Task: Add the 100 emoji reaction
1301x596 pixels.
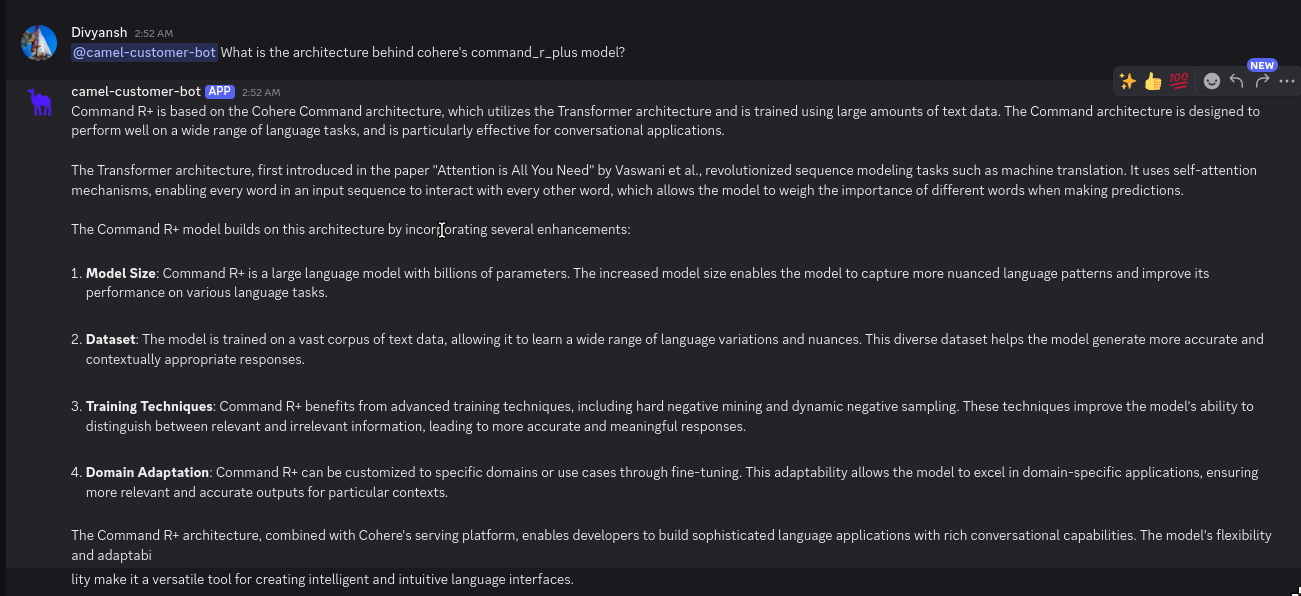Action: tap(1179, 81)
